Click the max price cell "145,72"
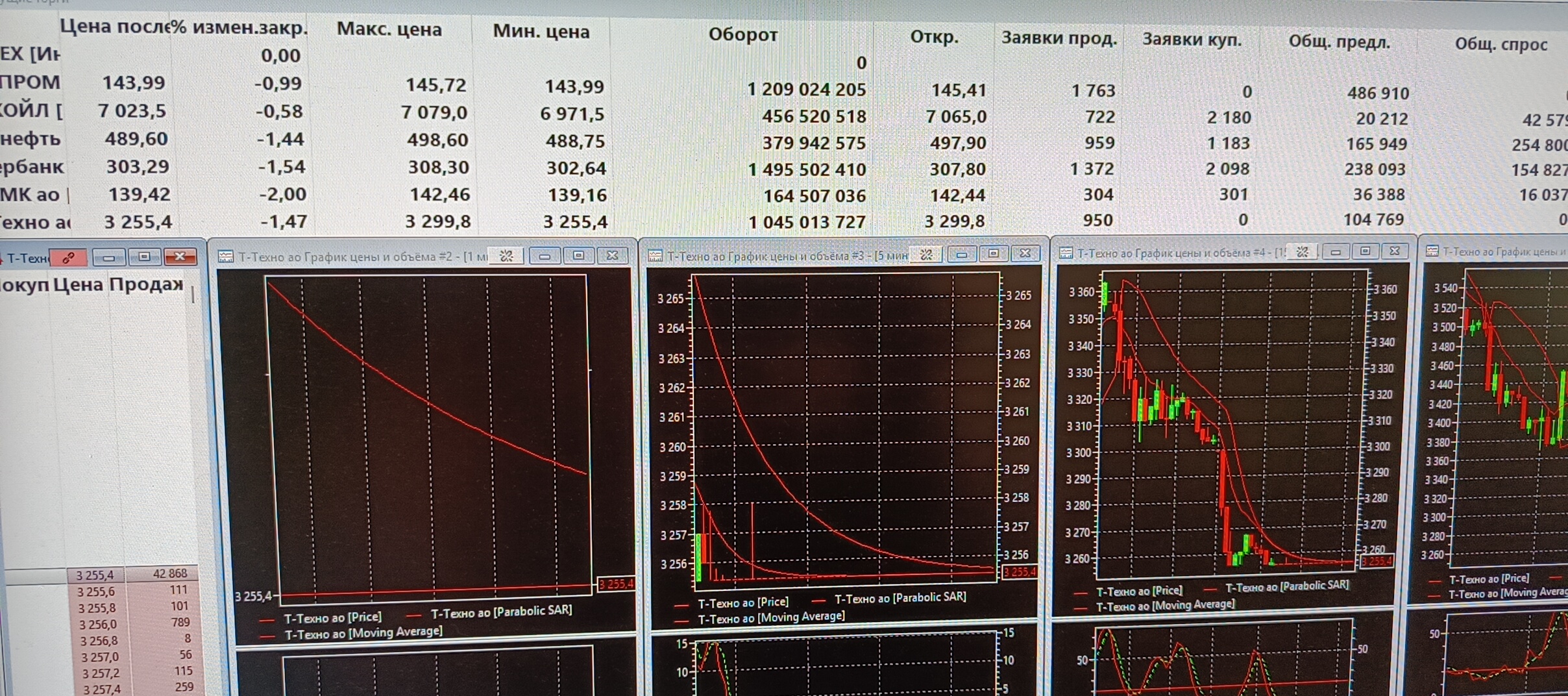This screenshot has height=696, width=1568. tap(435, 85)
